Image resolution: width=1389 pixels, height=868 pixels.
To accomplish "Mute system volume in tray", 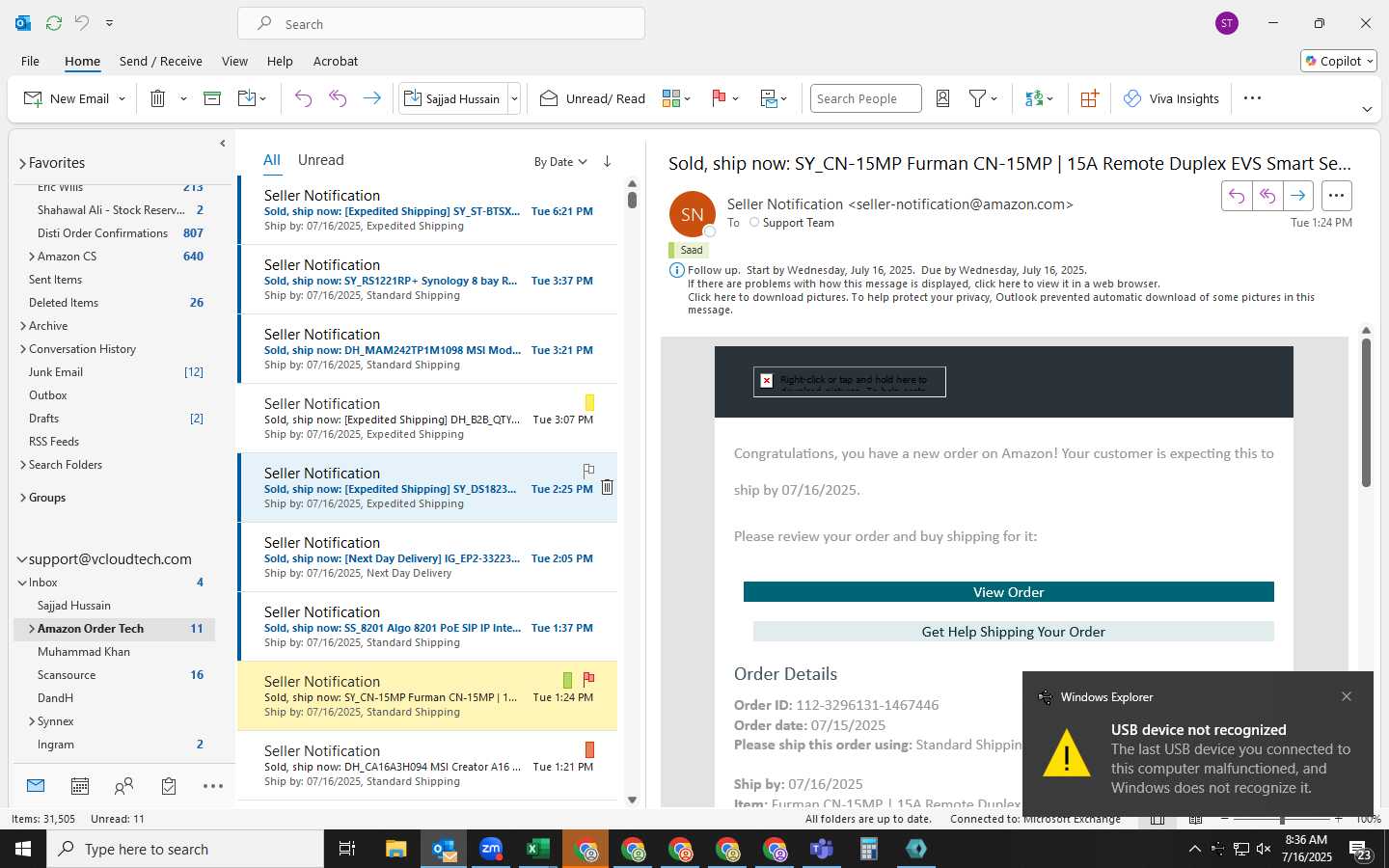I will pos(1264,849).
